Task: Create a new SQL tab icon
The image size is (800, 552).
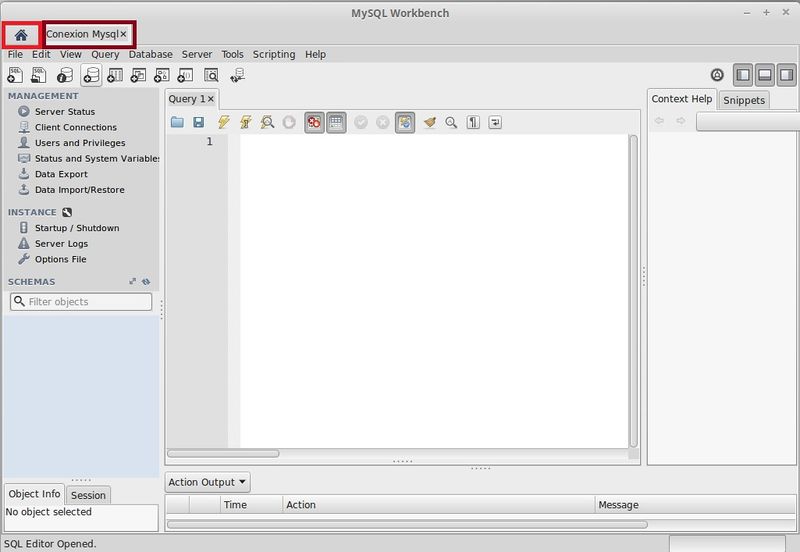Action: tap(15, 76)
